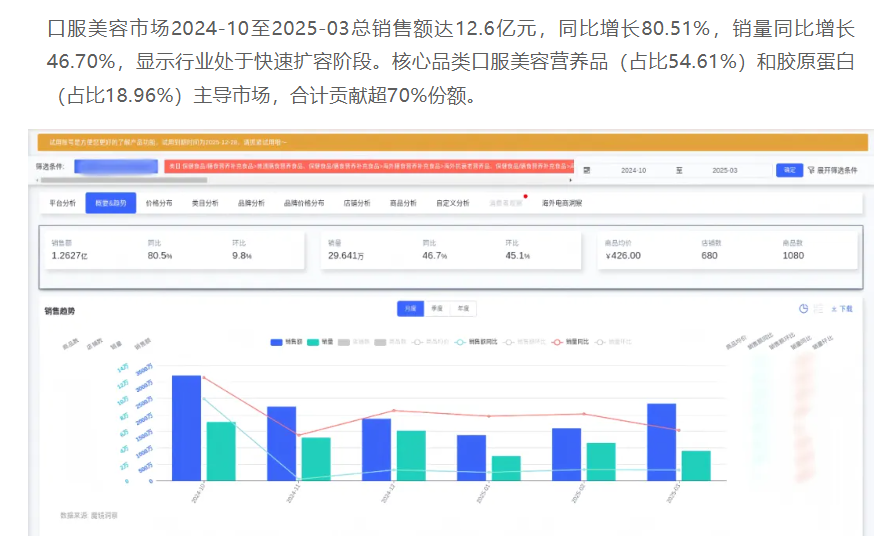Open the 店铺分析 tab

tap(357, 203)
